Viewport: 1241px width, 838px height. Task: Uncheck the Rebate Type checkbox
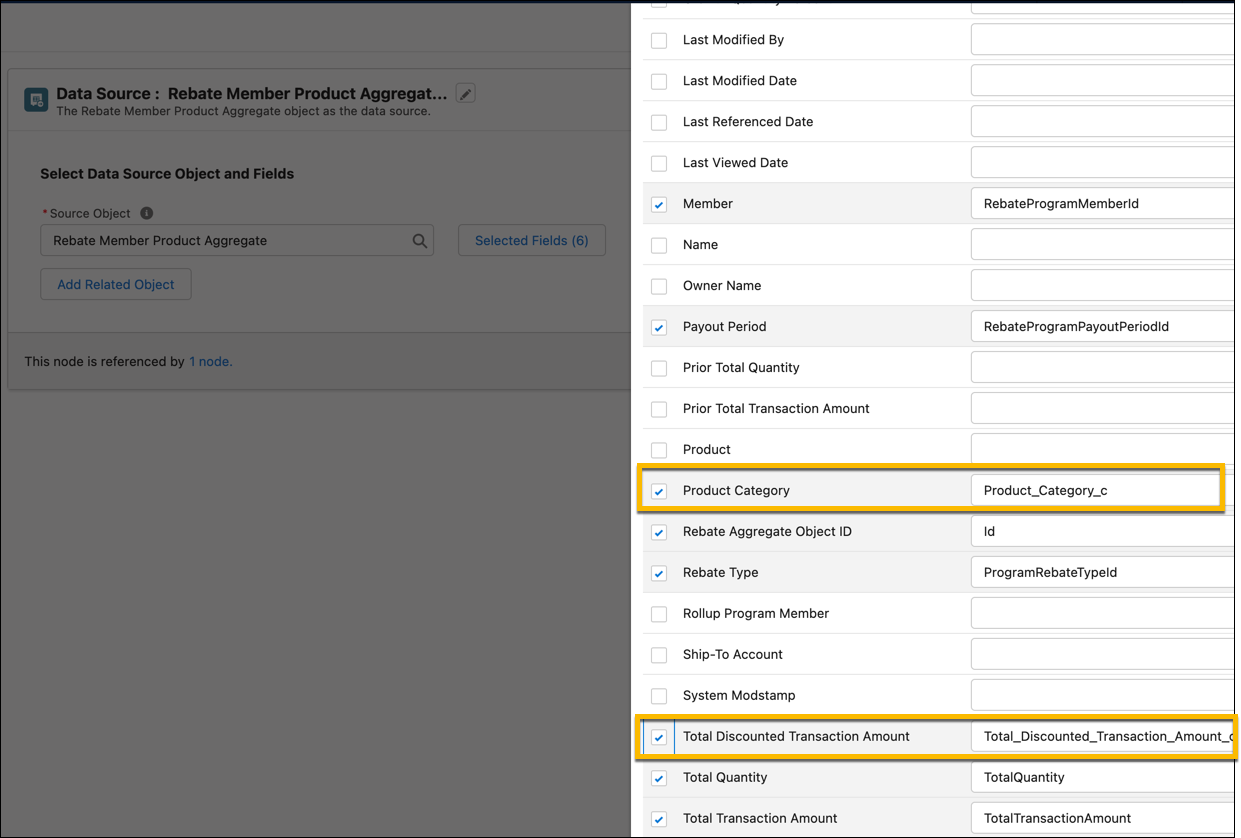pyautogui.click(x=658, y=572)
